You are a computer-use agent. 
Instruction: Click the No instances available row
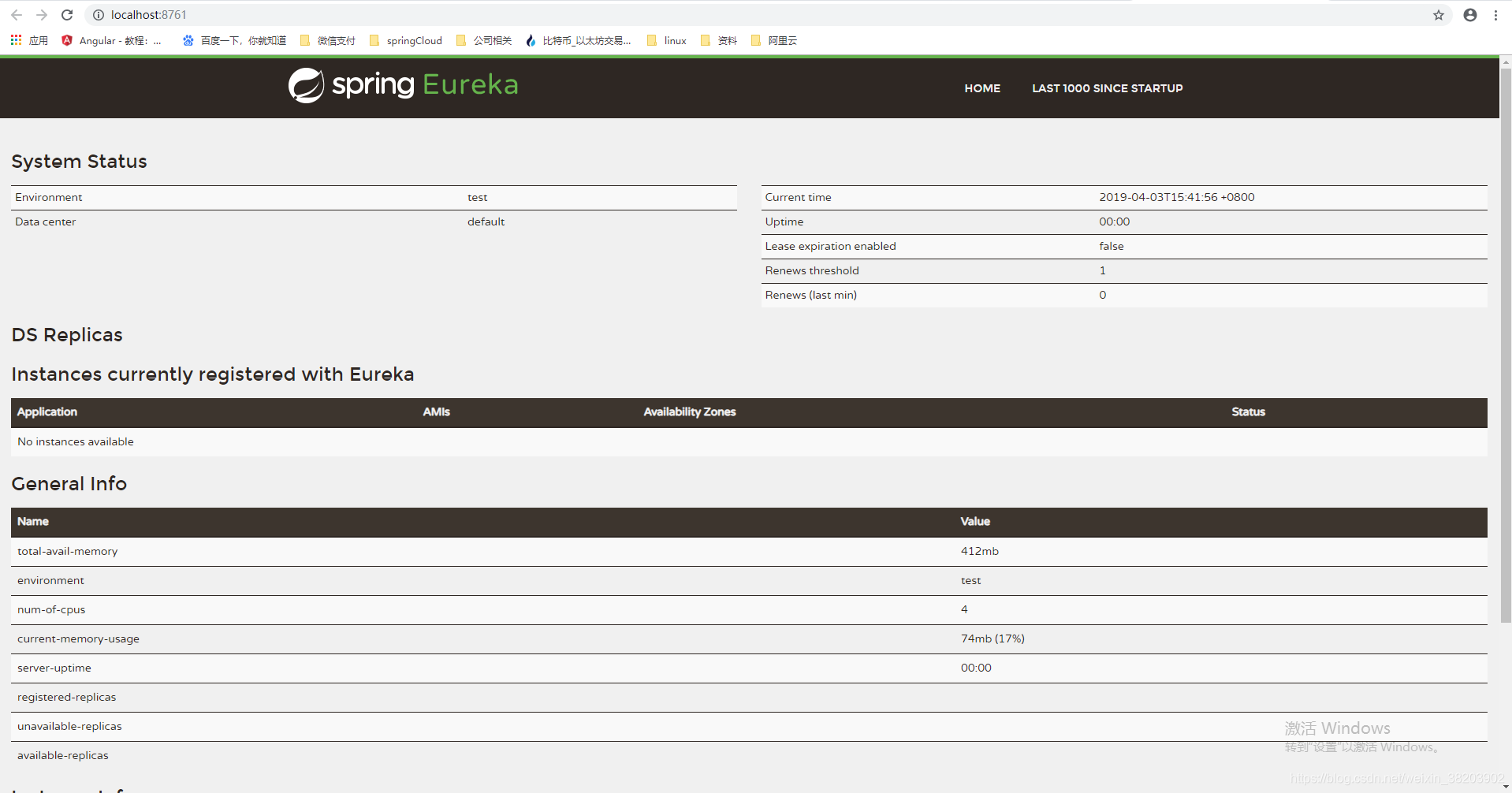(x=749, y=441)
